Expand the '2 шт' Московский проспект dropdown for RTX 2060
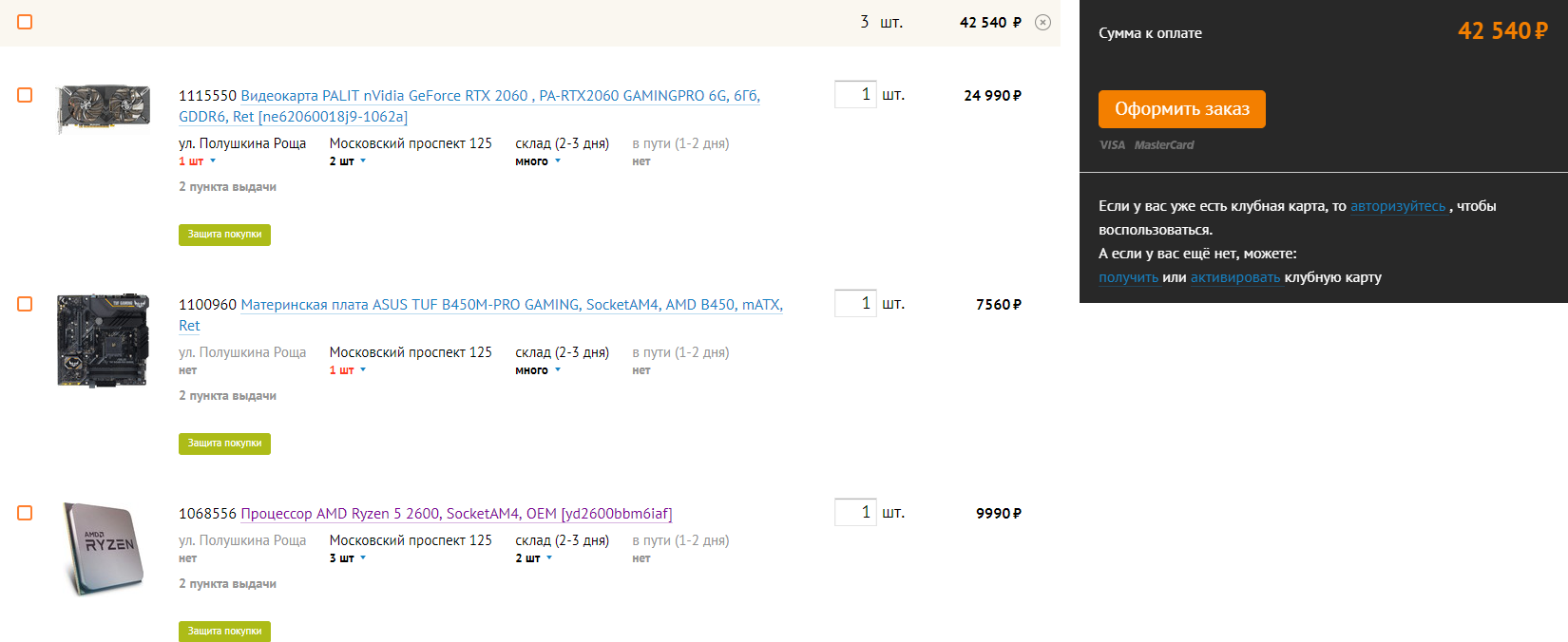This screenshot has height=642, width=1568. [348, 161]
